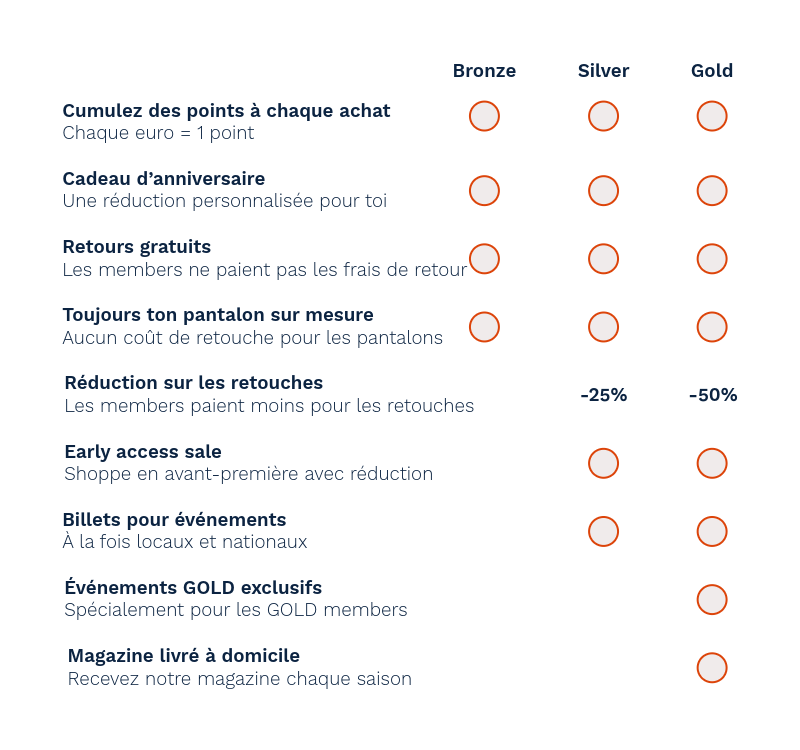Select Bronze circle for Cadeau d'anniversaire
The image size is (800, 750).
tap(484, 190)
